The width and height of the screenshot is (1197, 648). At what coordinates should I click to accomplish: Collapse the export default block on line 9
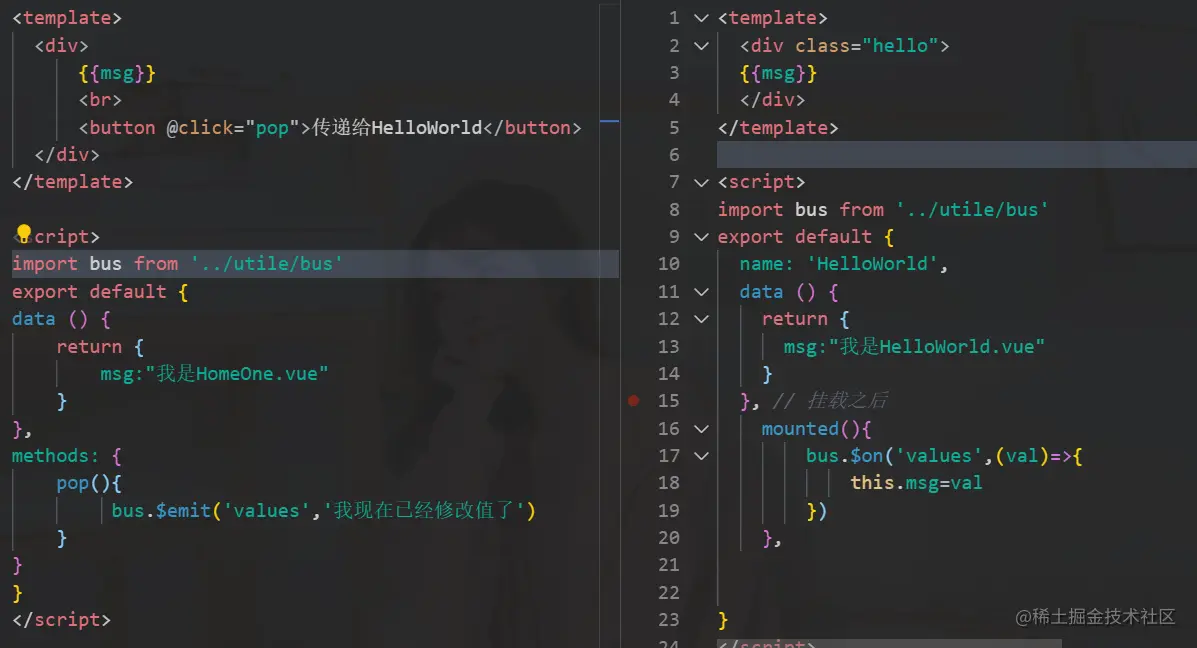point(700,236)
